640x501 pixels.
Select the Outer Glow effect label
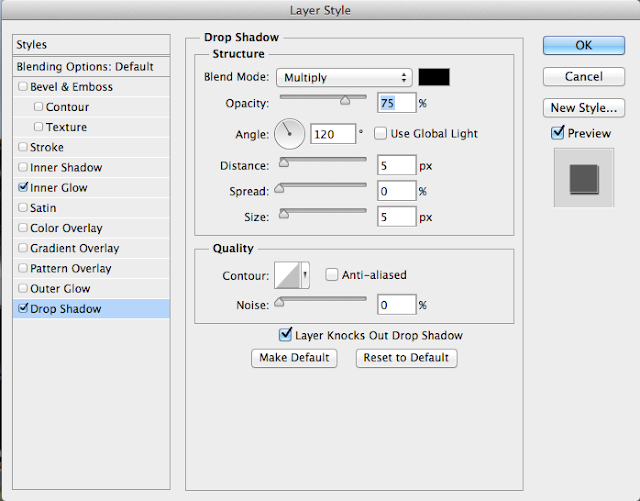coord(60,289)
